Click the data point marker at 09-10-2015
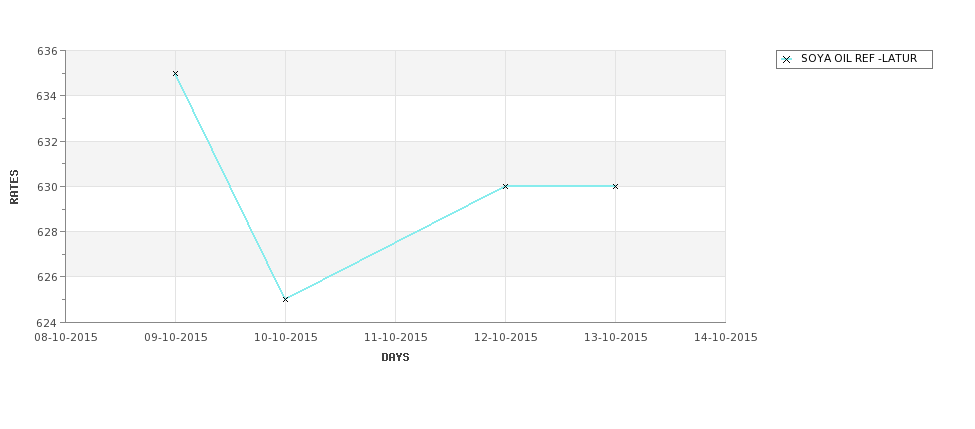The width and height of the screenshot is (975, 429). click(x=175, y=73)
